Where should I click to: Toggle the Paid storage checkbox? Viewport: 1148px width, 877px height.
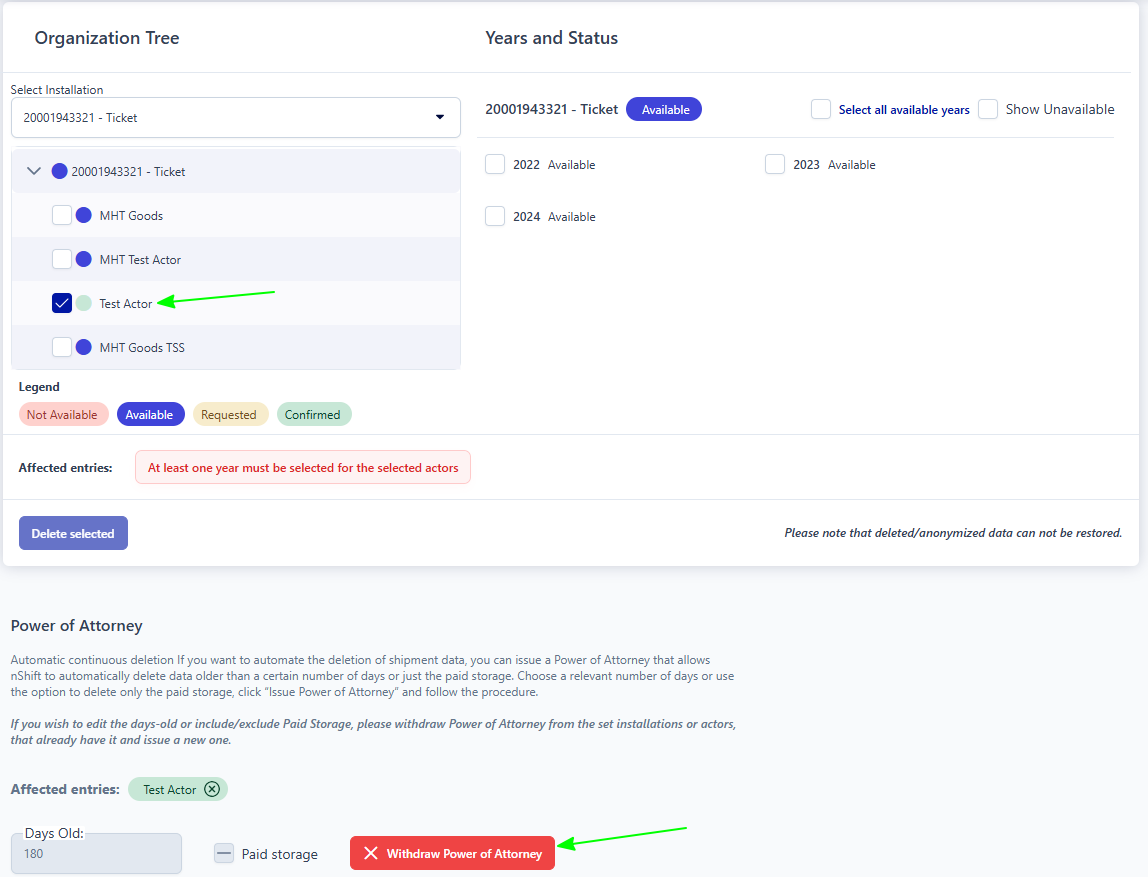click(x=224, y=854)
